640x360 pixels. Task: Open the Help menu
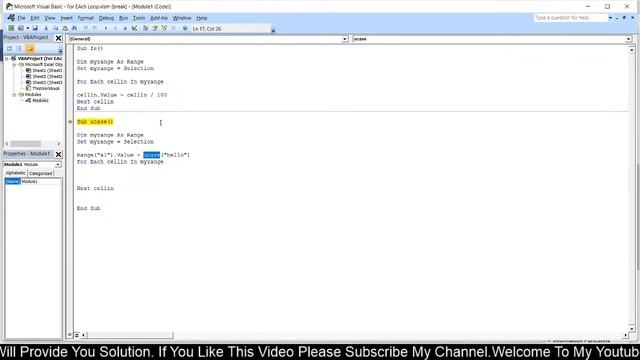click(x=202, y=18)
